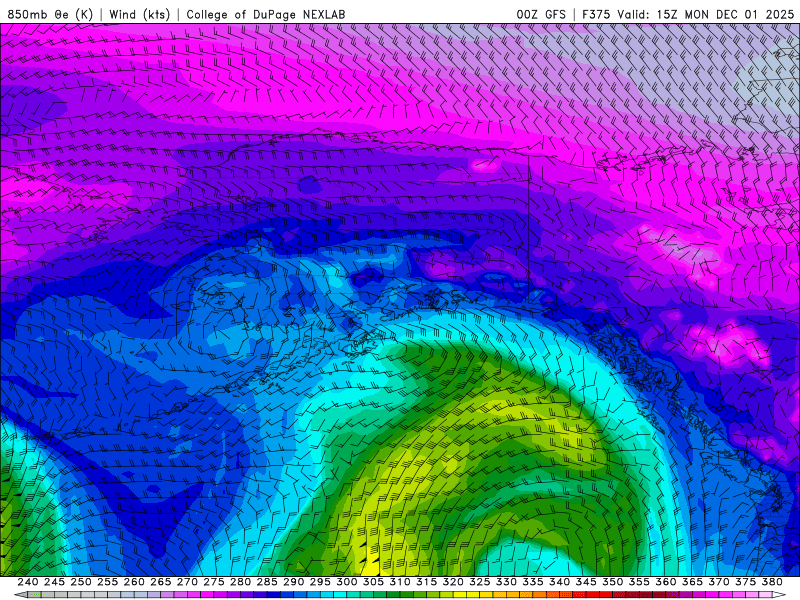Click the 255 scale label
The width and height of the screenshot is (800, 600).
[x=107, y=582]
